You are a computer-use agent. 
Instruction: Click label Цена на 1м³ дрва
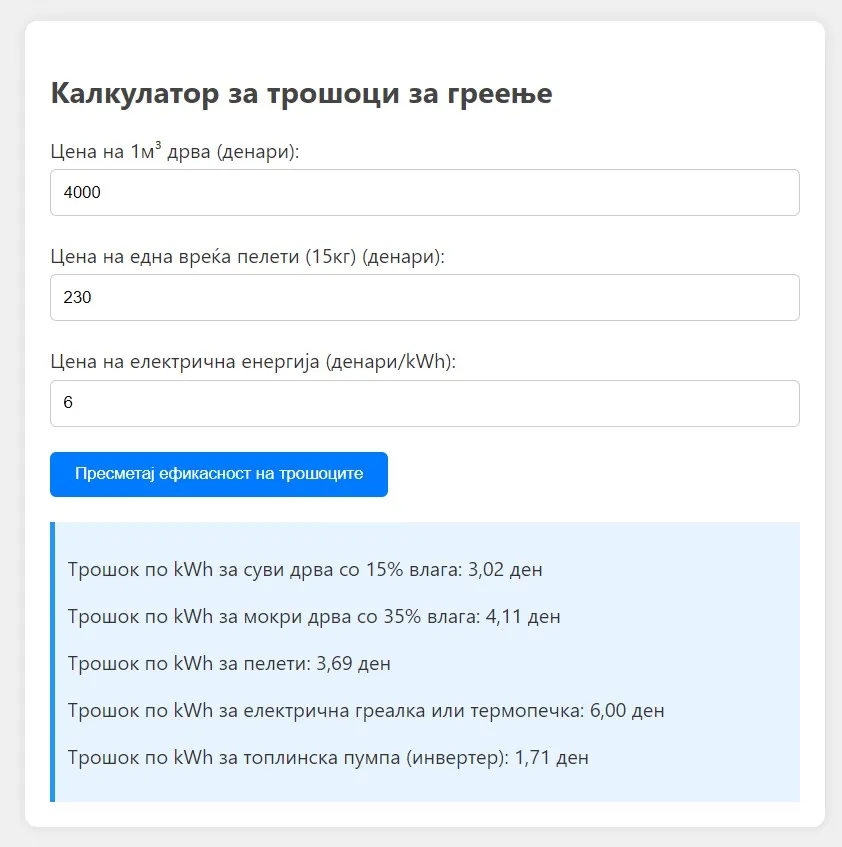(174, 151)
